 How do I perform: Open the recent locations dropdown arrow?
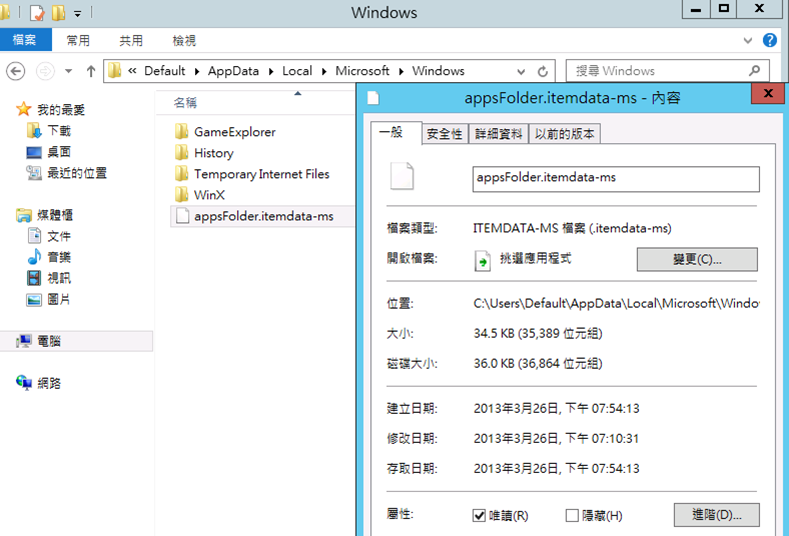coord(68,71)
